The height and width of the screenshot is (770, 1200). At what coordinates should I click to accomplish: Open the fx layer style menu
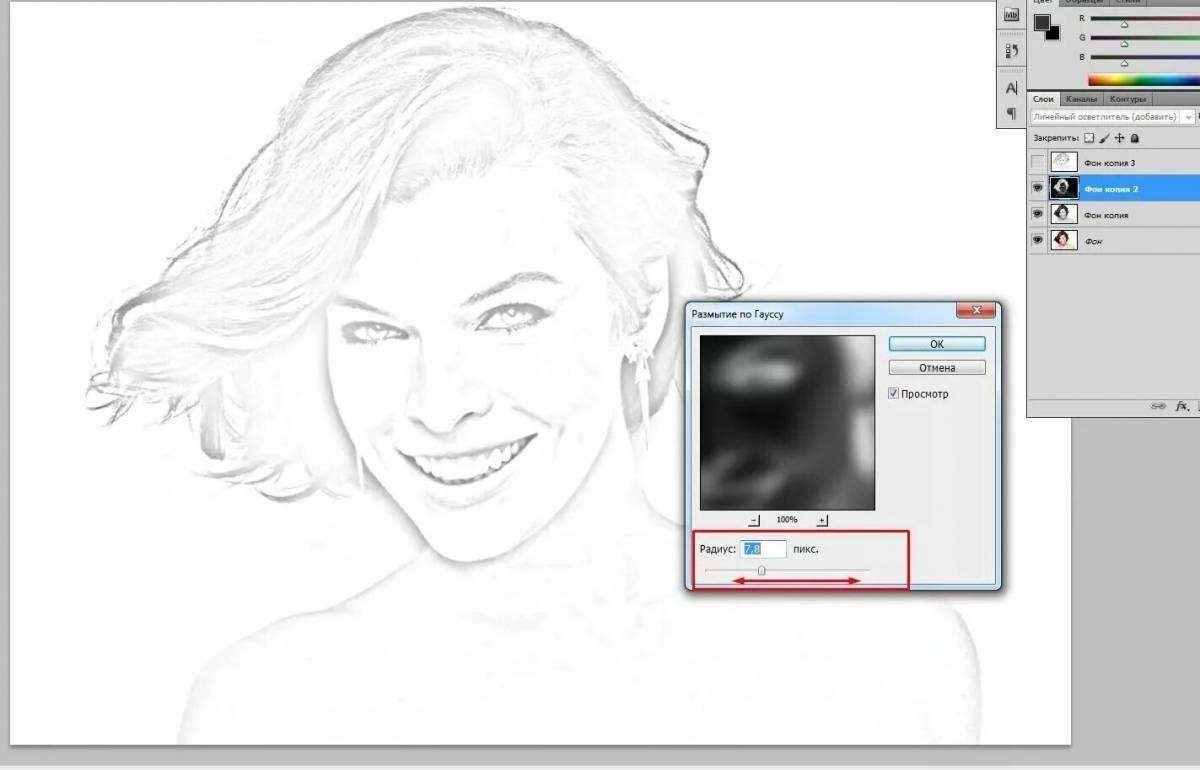point(1182,406)
